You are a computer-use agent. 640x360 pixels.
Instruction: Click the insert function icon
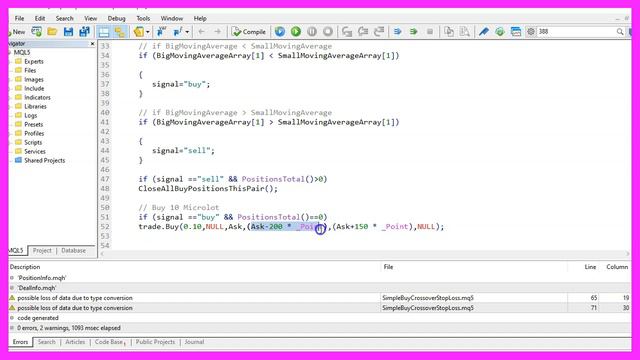click(x=178, y=31)
